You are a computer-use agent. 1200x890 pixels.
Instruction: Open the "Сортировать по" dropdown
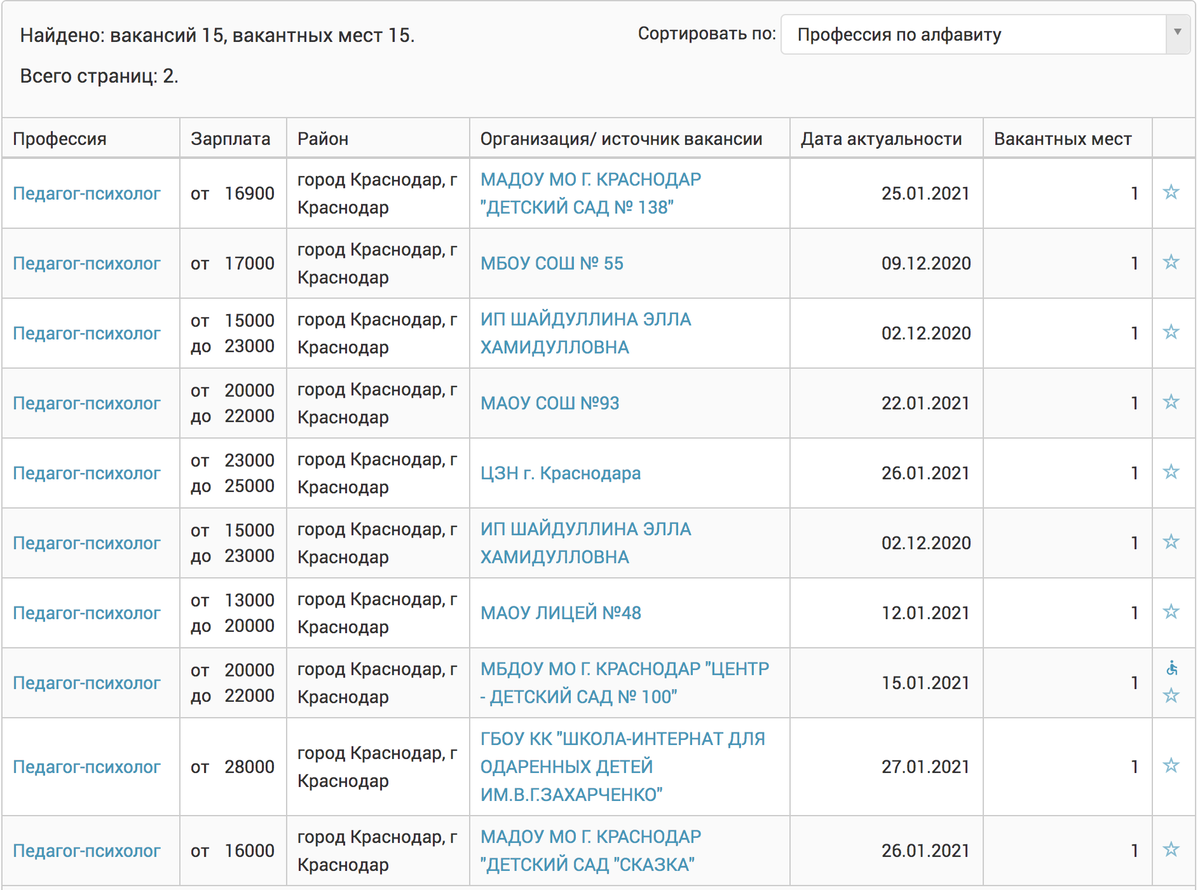click(x=985, y=33)
